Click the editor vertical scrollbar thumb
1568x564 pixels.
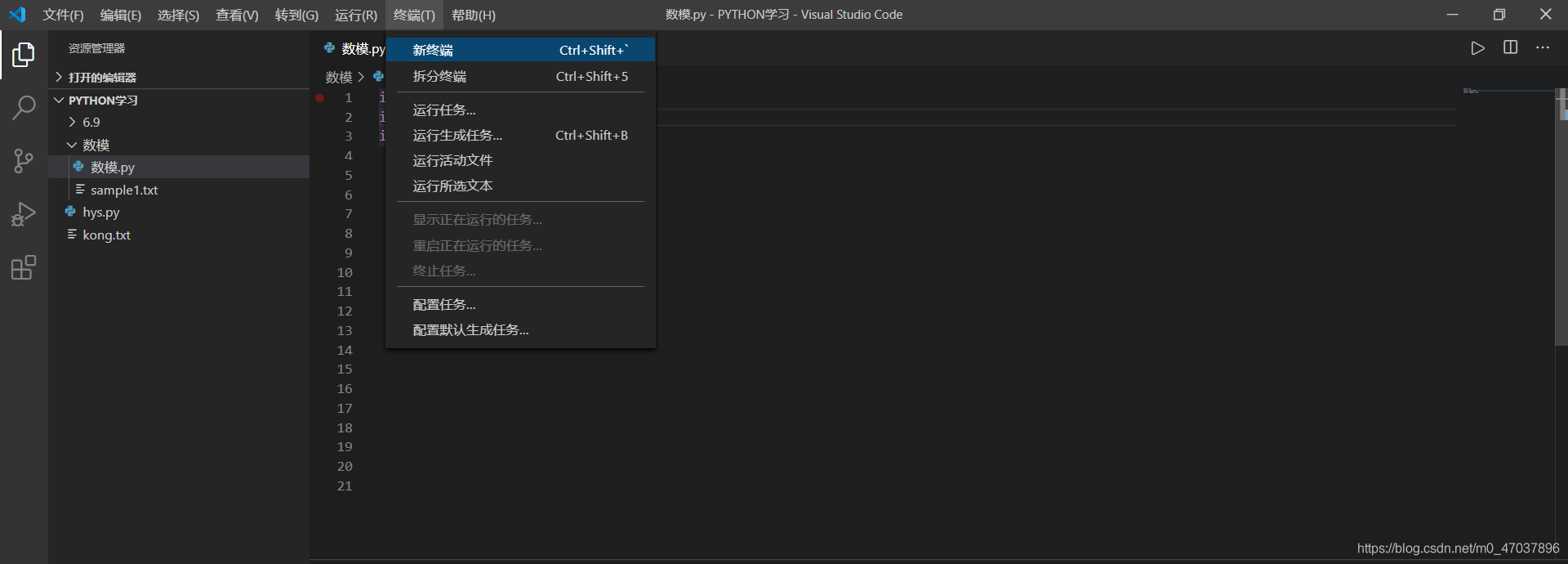[x=1561, y=217]
